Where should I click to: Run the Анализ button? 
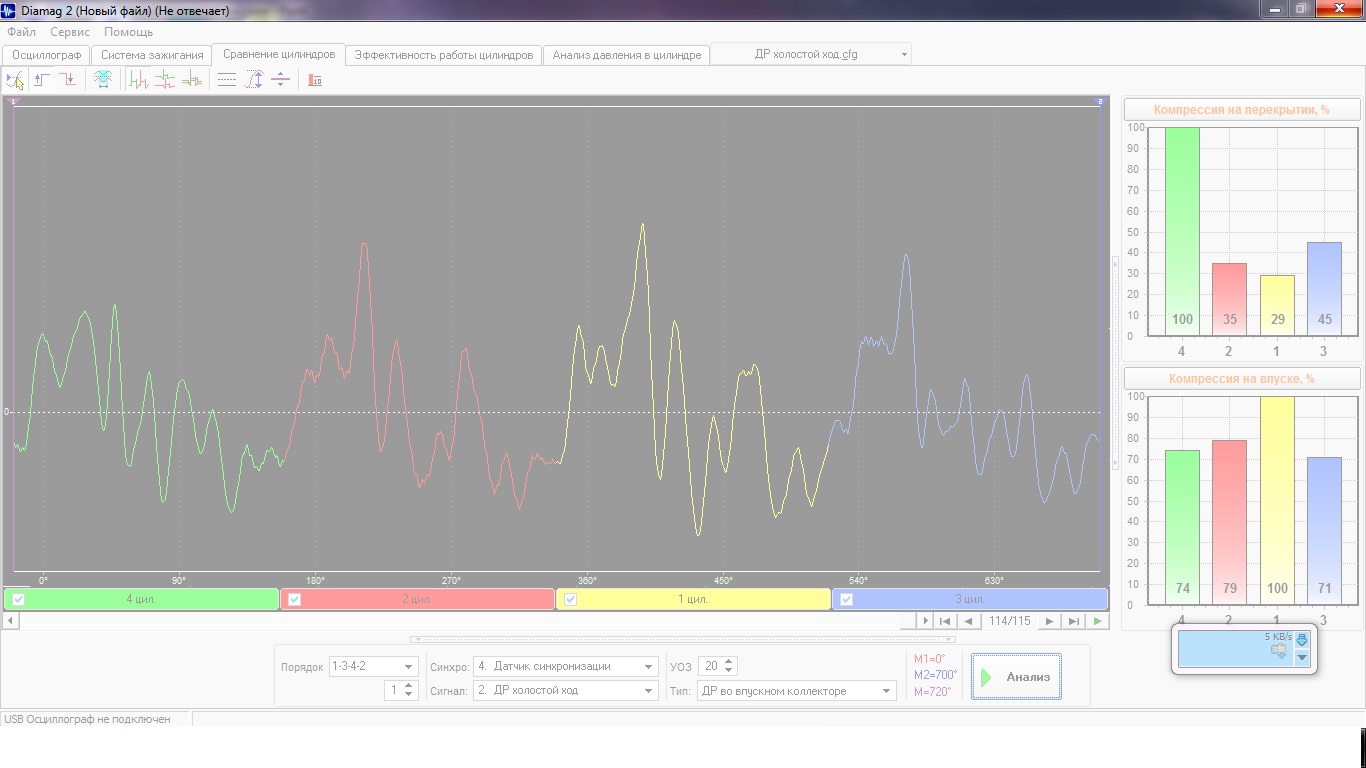(x=1016, y=677)
